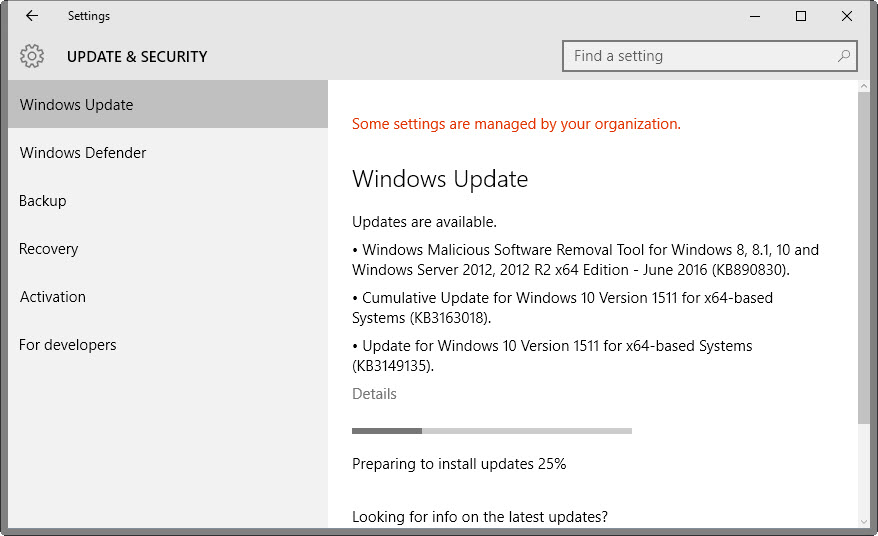This screenshot has width=878, height=536.
Task: Focus the Find a setting box
Action: point(709,56)
